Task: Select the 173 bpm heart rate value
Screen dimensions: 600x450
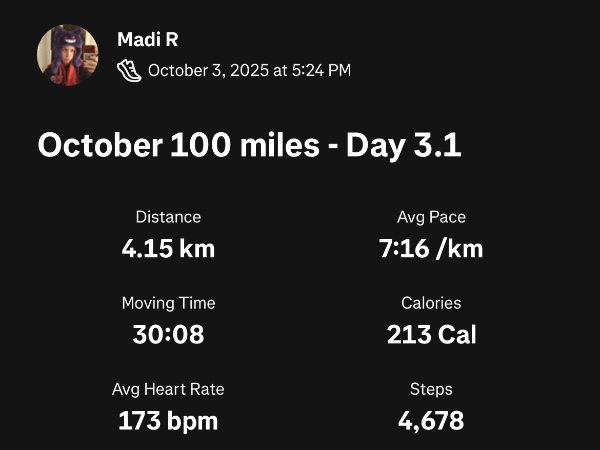Action: 168,420
